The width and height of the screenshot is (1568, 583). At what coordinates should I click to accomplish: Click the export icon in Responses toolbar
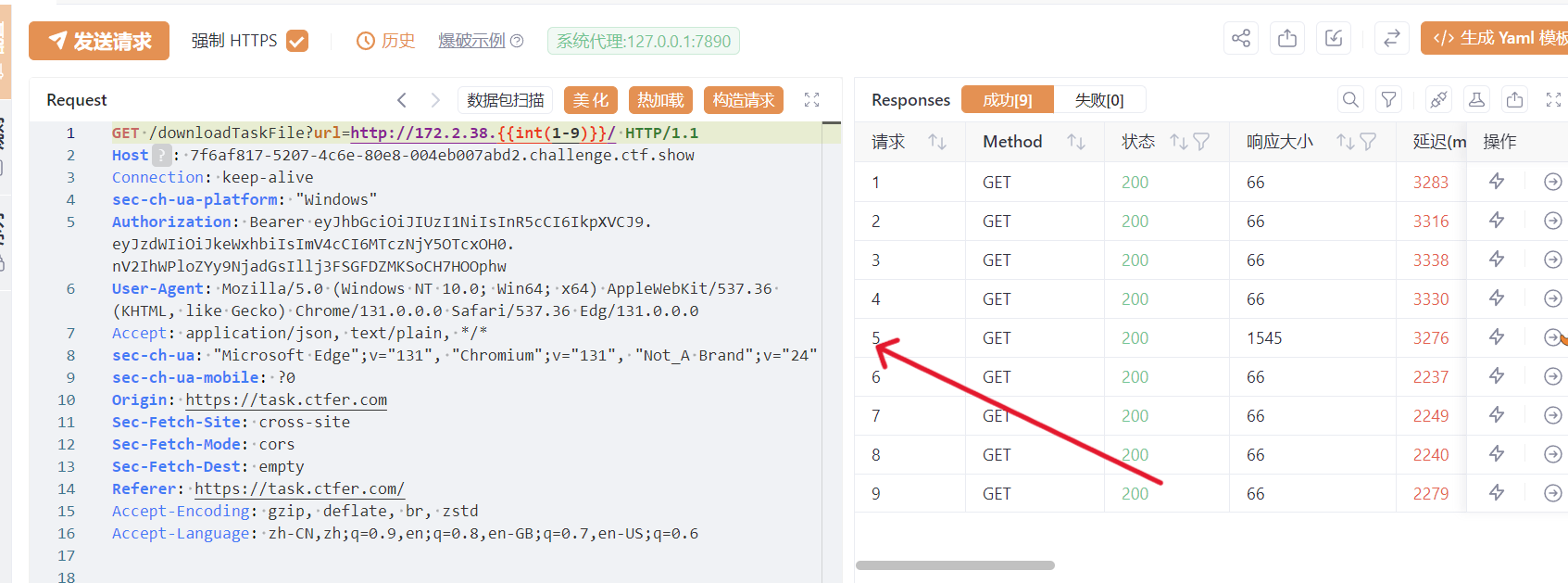coord(1515,100)
